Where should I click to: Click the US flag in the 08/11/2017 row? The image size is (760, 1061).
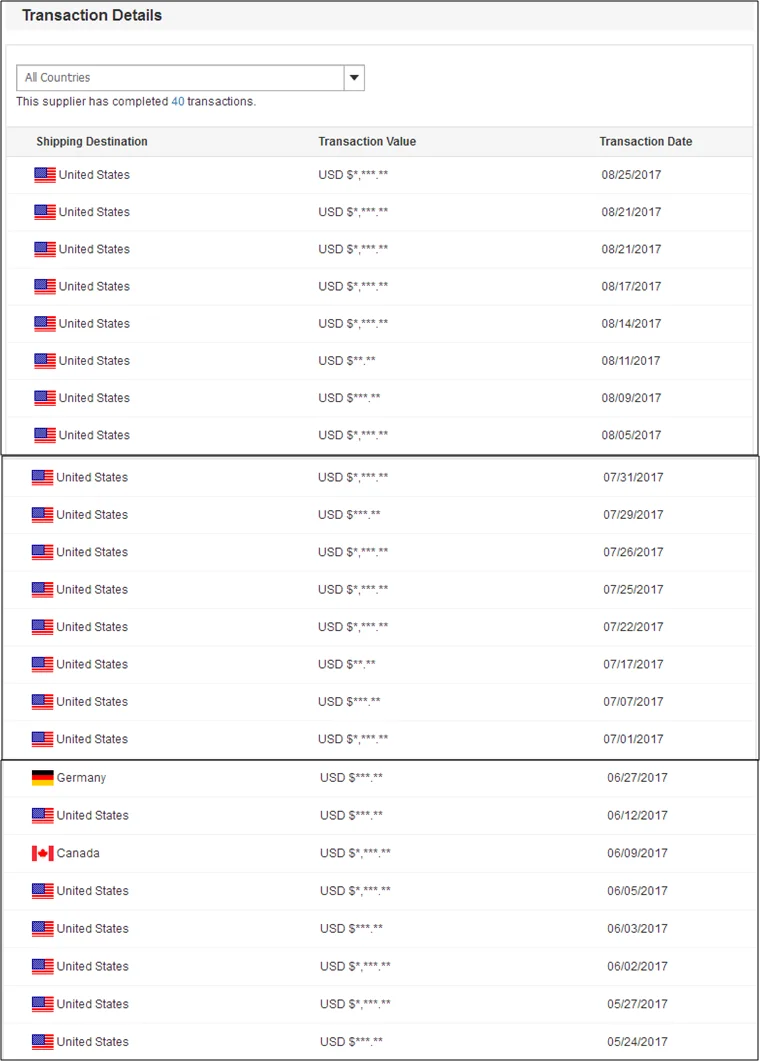pyautogui.click(x=45, y=361)
